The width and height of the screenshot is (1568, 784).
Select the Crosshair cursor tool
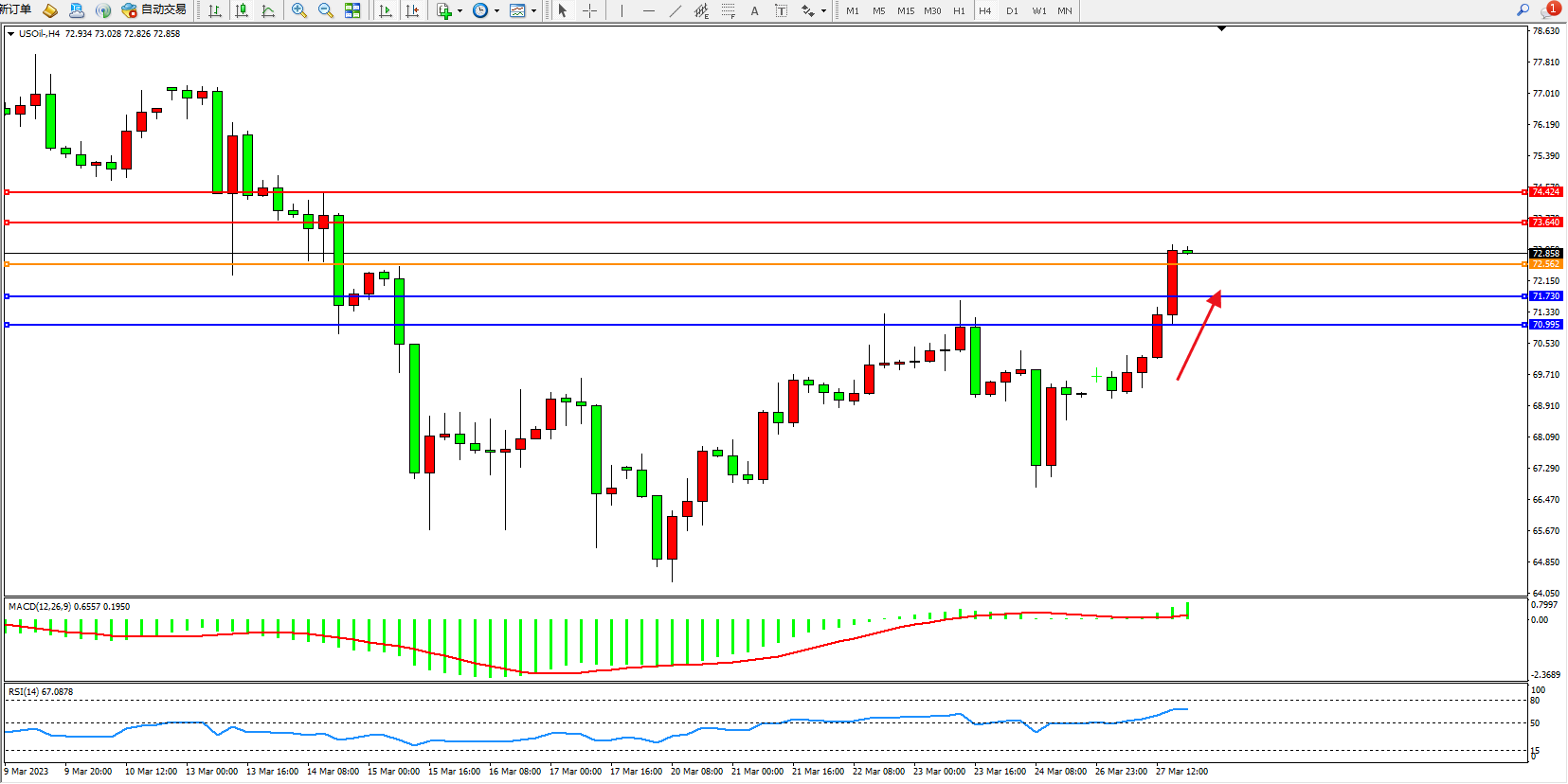tap(589, 10)
